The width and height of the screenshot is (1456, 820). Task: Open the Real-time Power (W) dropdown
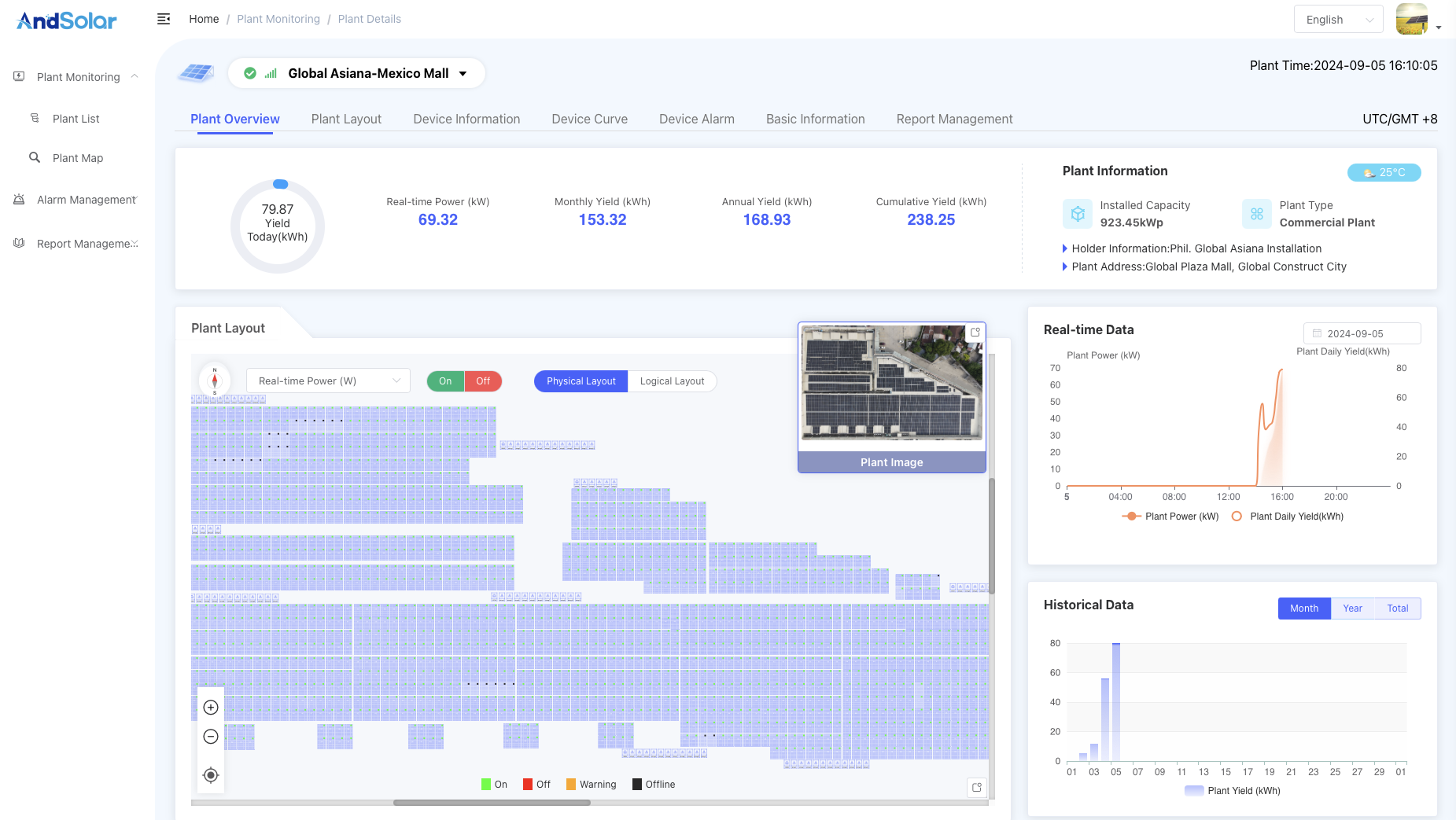(x=328, y=381)
